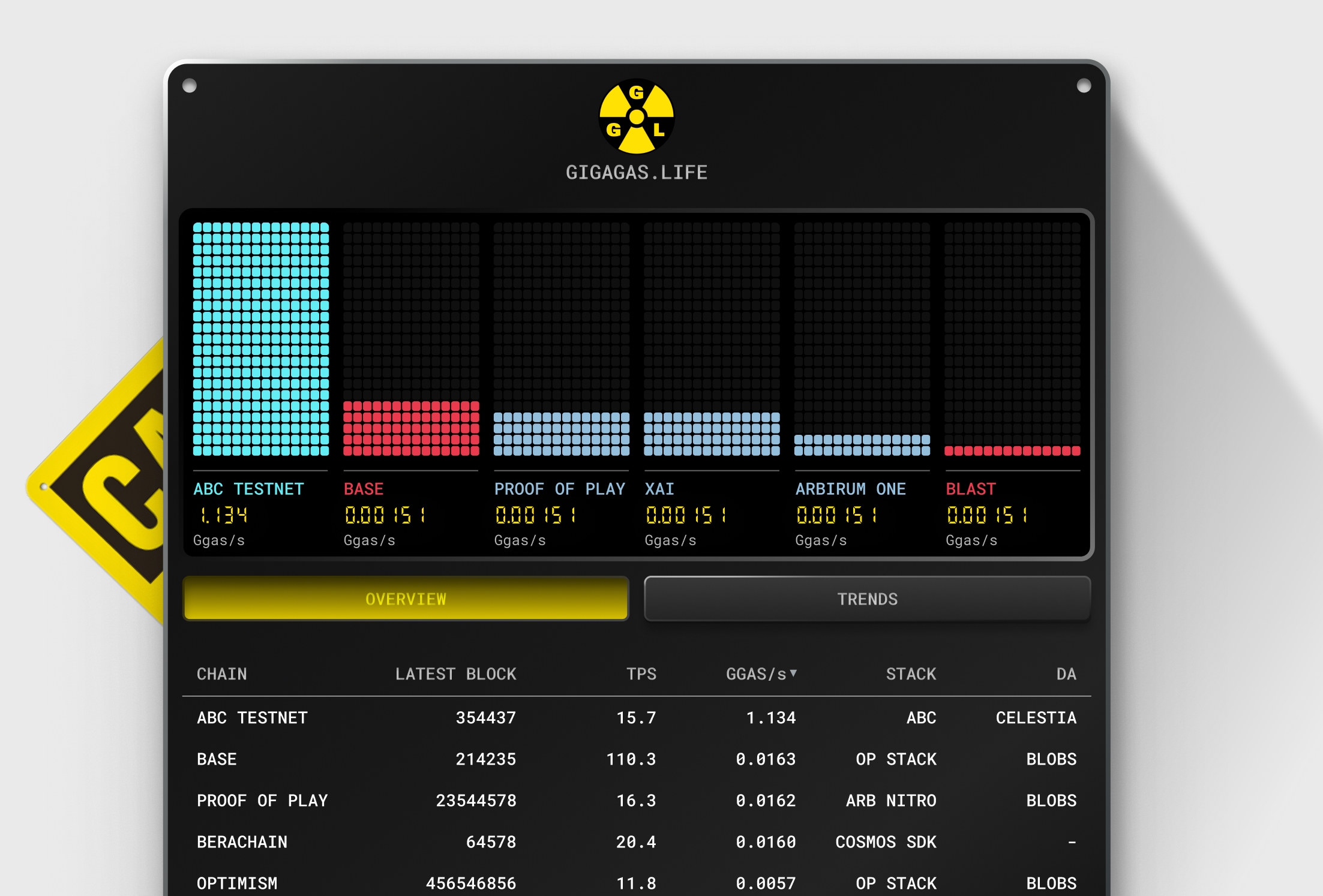Image resolution: width=1323 pixels, height=896 pixels.
Task: Click TPS value 16.3
Action: coord(637,800)
